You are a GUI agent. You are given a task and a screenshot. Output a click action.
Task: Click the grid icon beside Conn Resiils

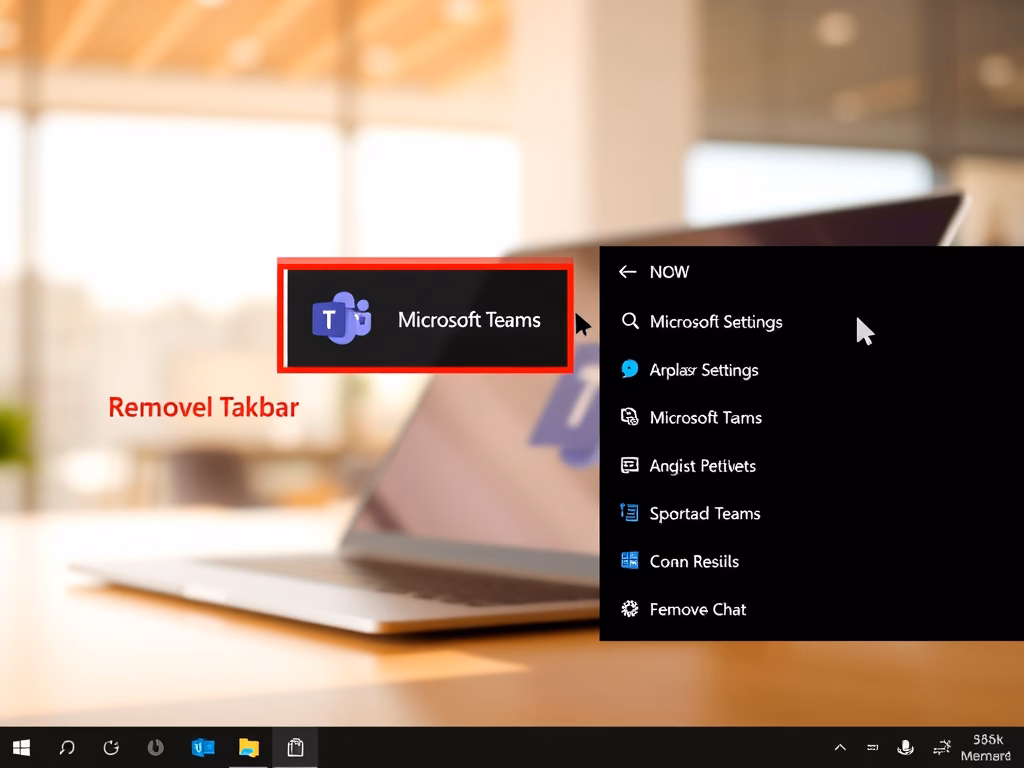point(630,560)
